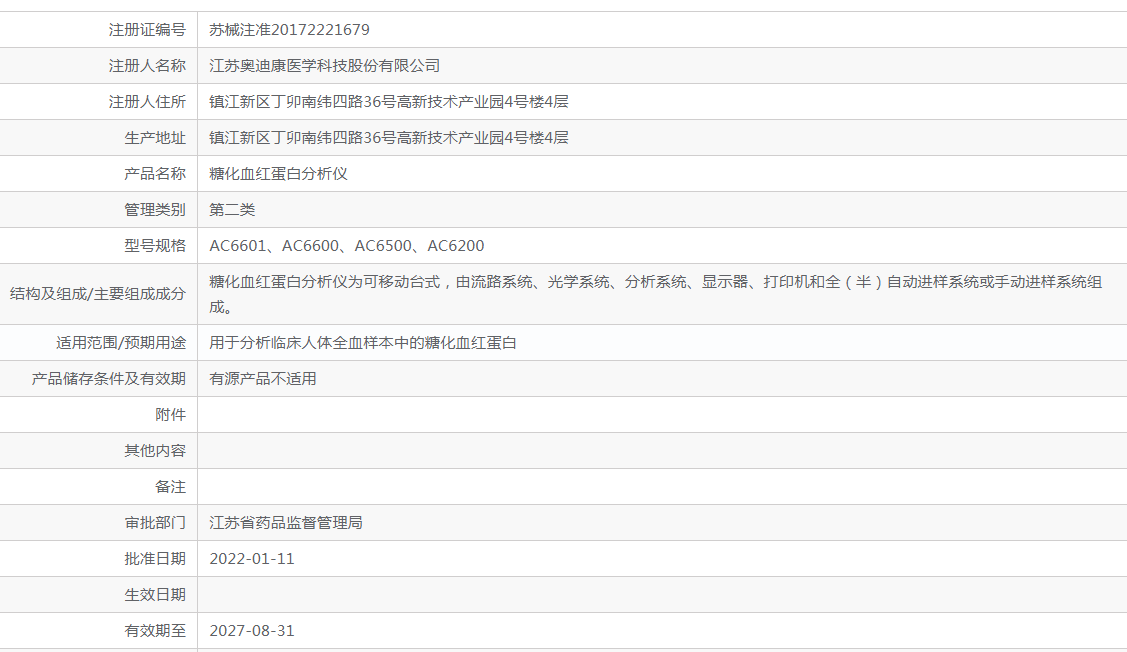Select the 备注 label
The width and height of the screenshot is (1127, 652).
170,486
